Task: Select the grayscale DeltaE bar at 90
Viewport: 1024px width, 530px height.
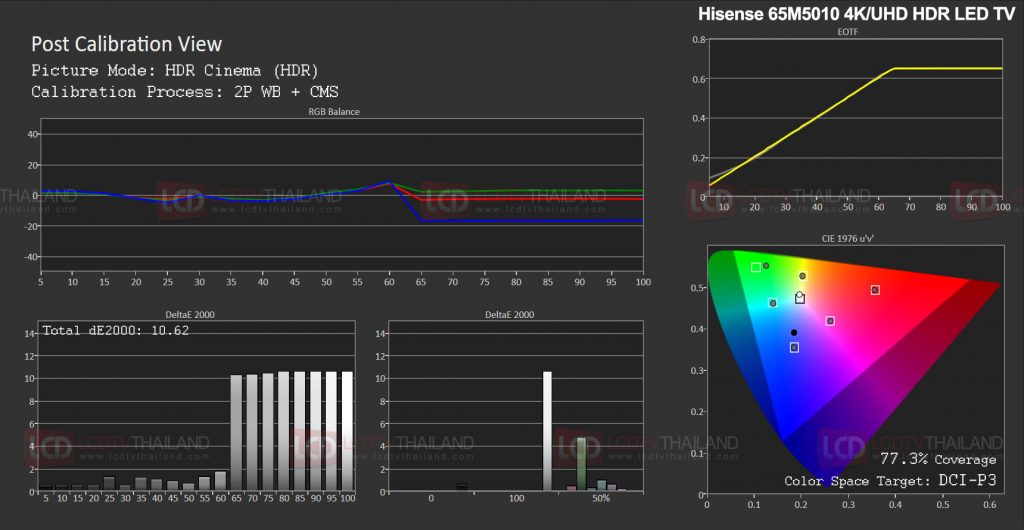Action: (x=315, y=431)
